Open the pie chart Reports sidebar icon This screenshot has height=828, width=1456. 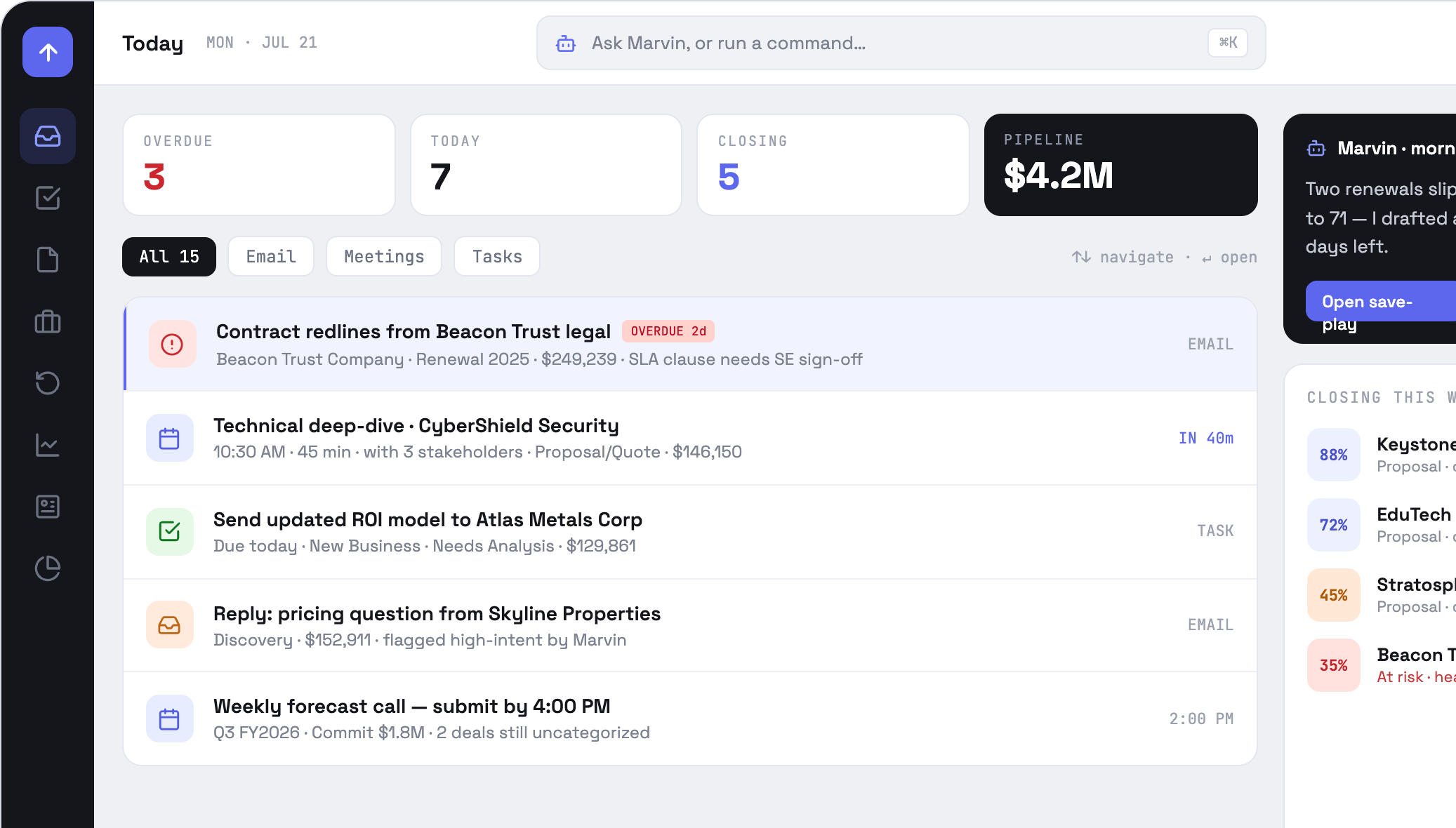[48, 568]
